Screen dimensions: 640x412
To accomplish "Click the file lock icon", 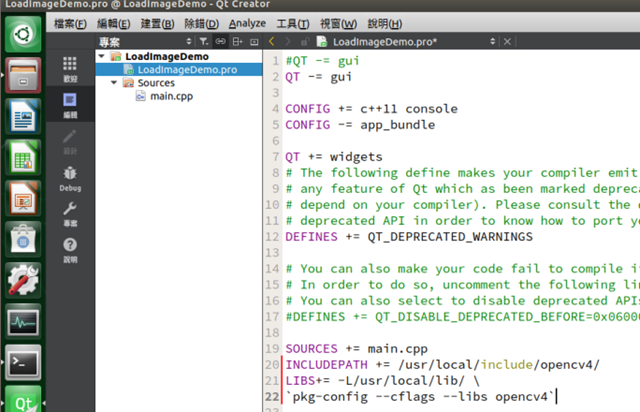I will pos(305,42).
